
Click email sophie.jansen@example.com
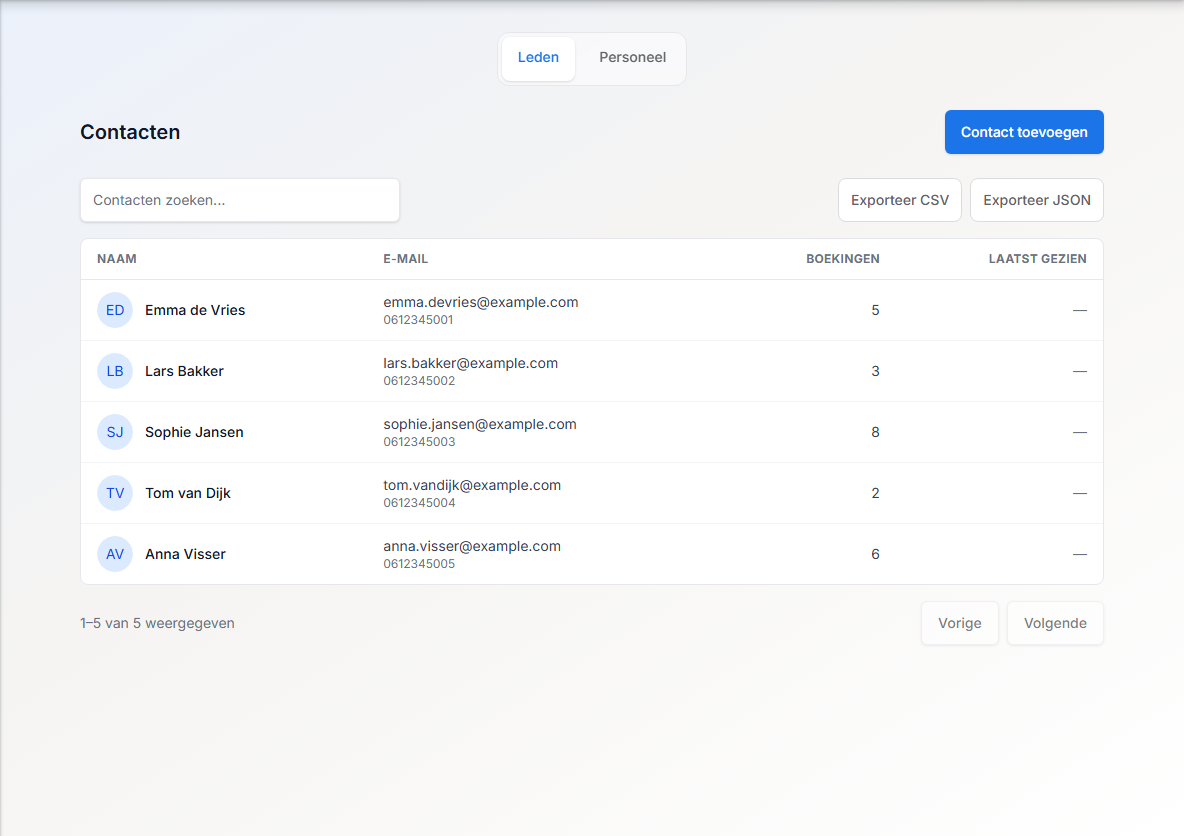(x=479, y=424)
